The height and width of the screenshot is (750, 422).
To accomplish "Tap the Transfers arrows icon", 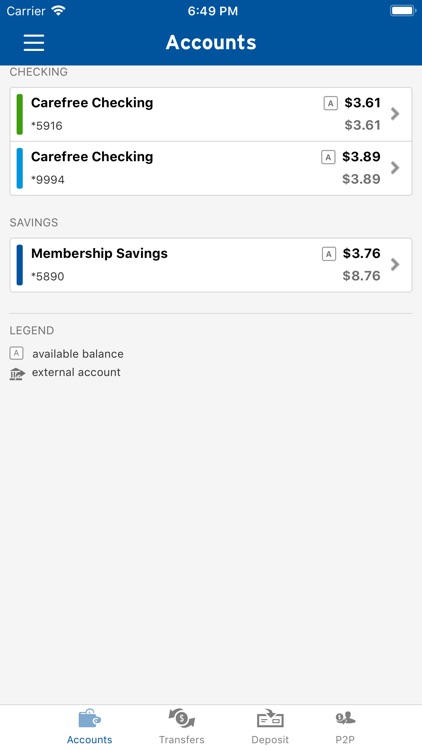I will click(x=181, y=718).
